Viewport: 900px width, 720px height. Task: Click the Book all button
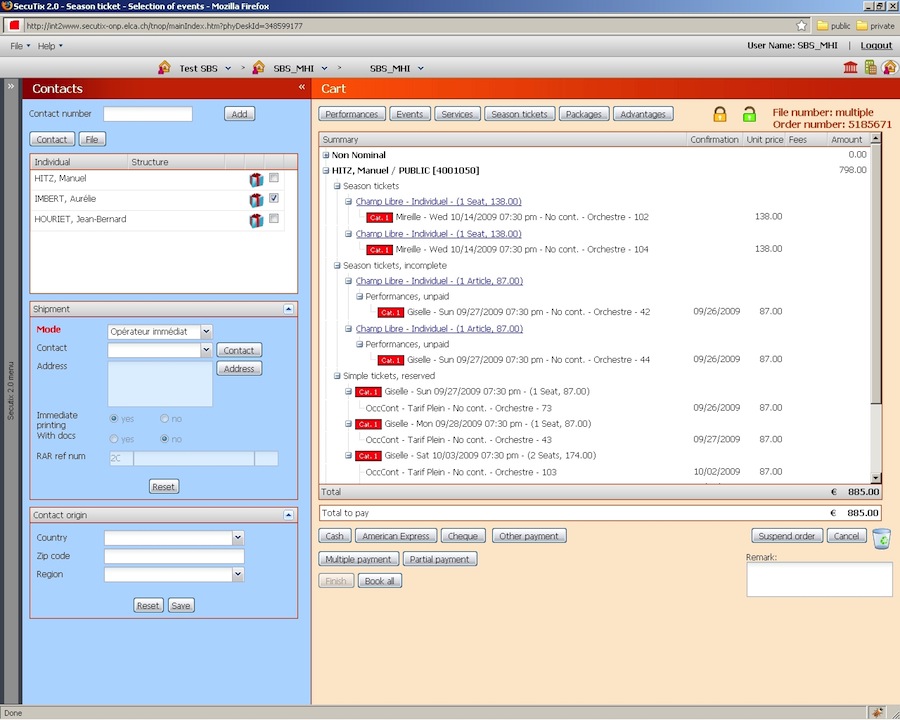(x=379, y=581)
